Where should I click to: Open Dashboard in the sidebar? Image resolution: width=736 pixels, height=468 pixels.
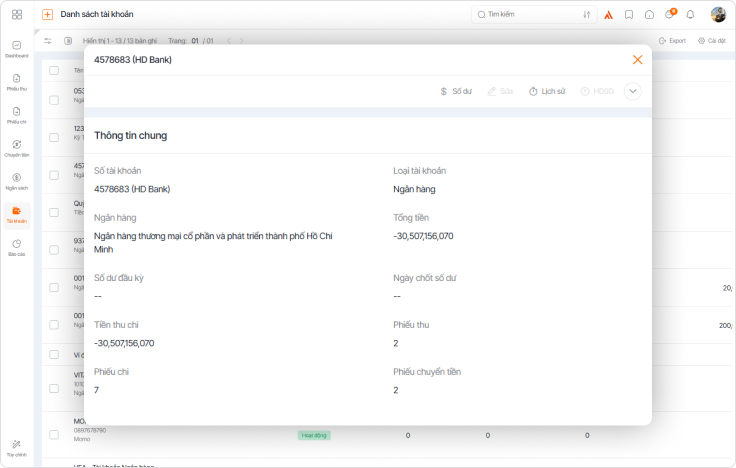pos(17,49)
